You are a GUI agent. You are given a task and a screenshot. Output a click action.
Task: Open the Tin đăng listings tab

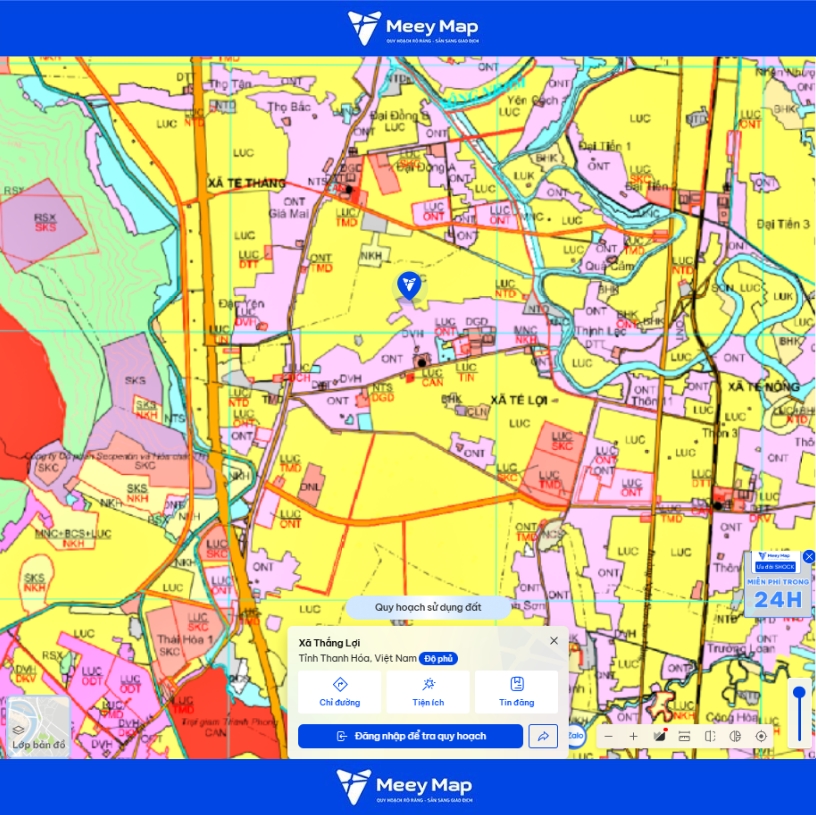(x=516, y=692)
